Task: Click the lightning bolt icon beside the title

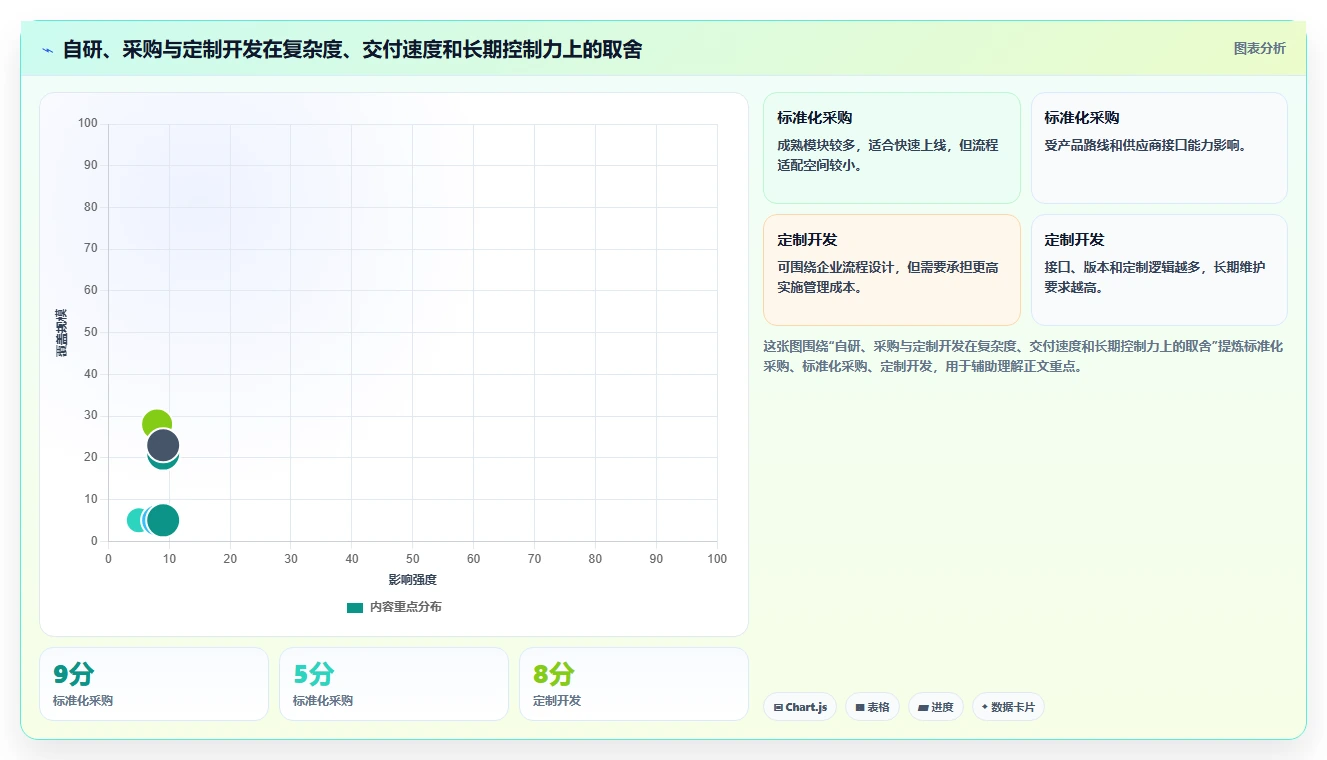Action: 48,50
